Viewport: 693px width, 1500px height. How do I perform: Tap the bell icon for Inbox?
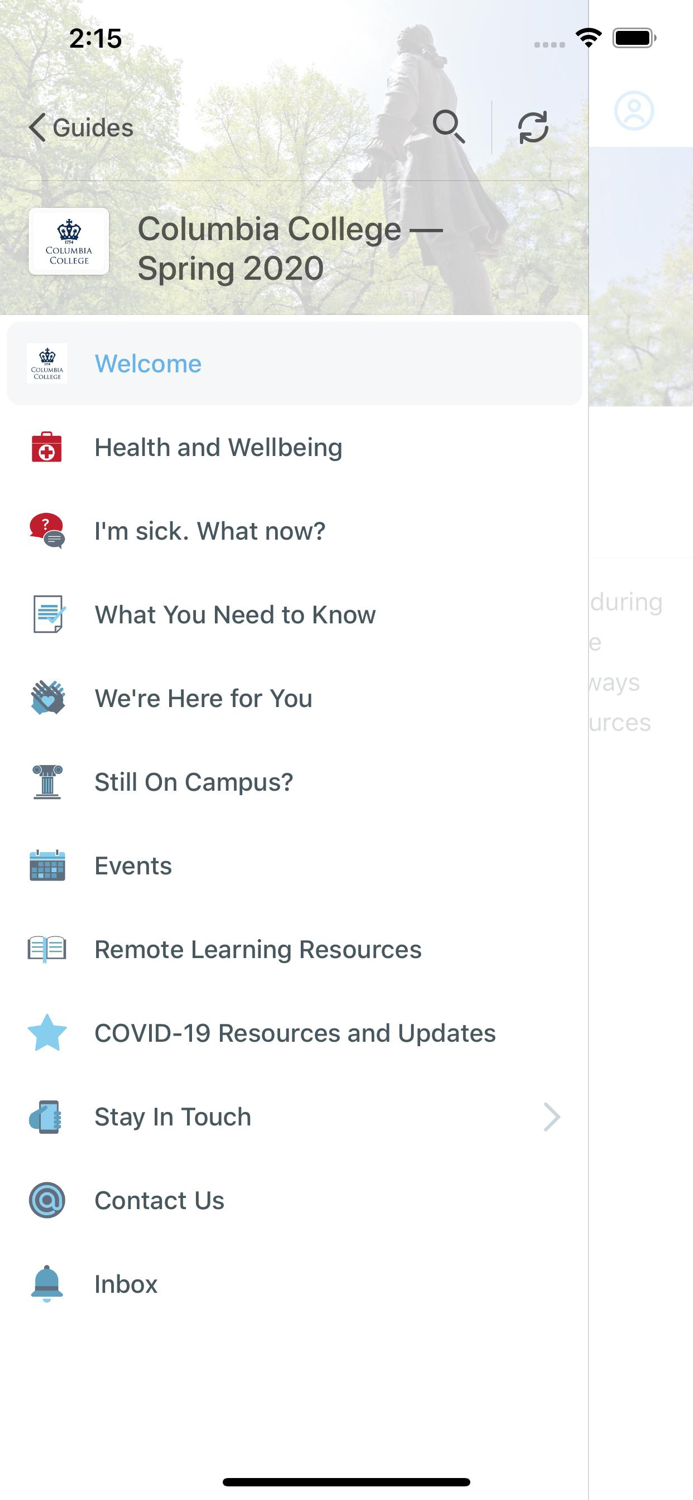point(47,1284)
